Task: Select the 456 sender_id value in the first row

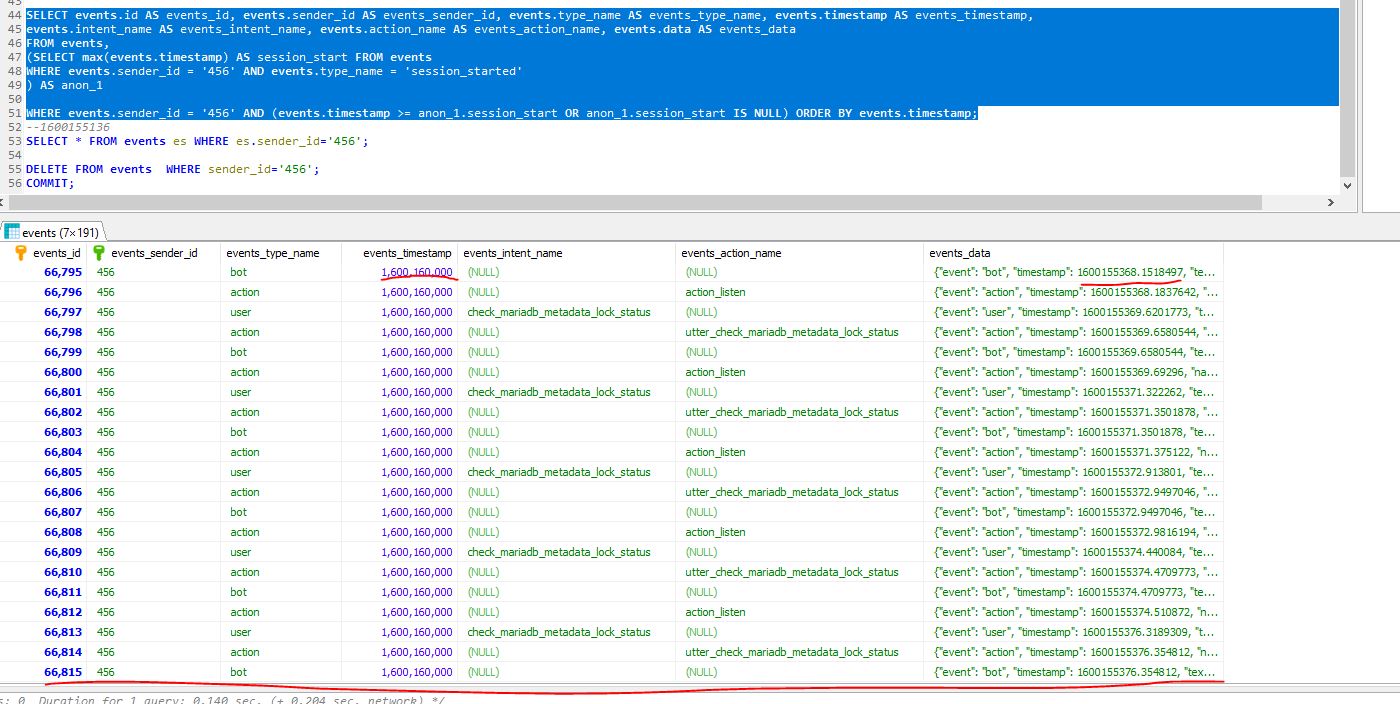Action: [x=105, y=271]
